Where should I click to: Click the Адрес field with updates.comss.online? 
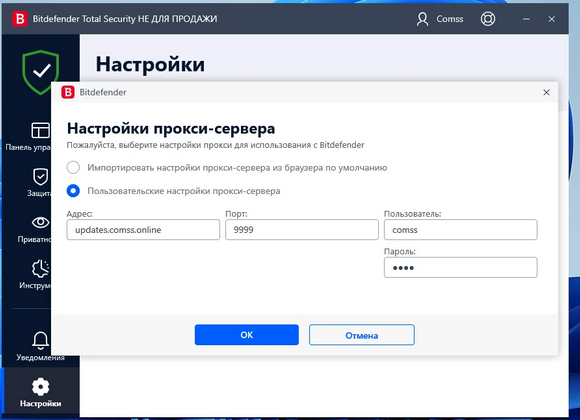pyautogui.click(x=143, y=230)
